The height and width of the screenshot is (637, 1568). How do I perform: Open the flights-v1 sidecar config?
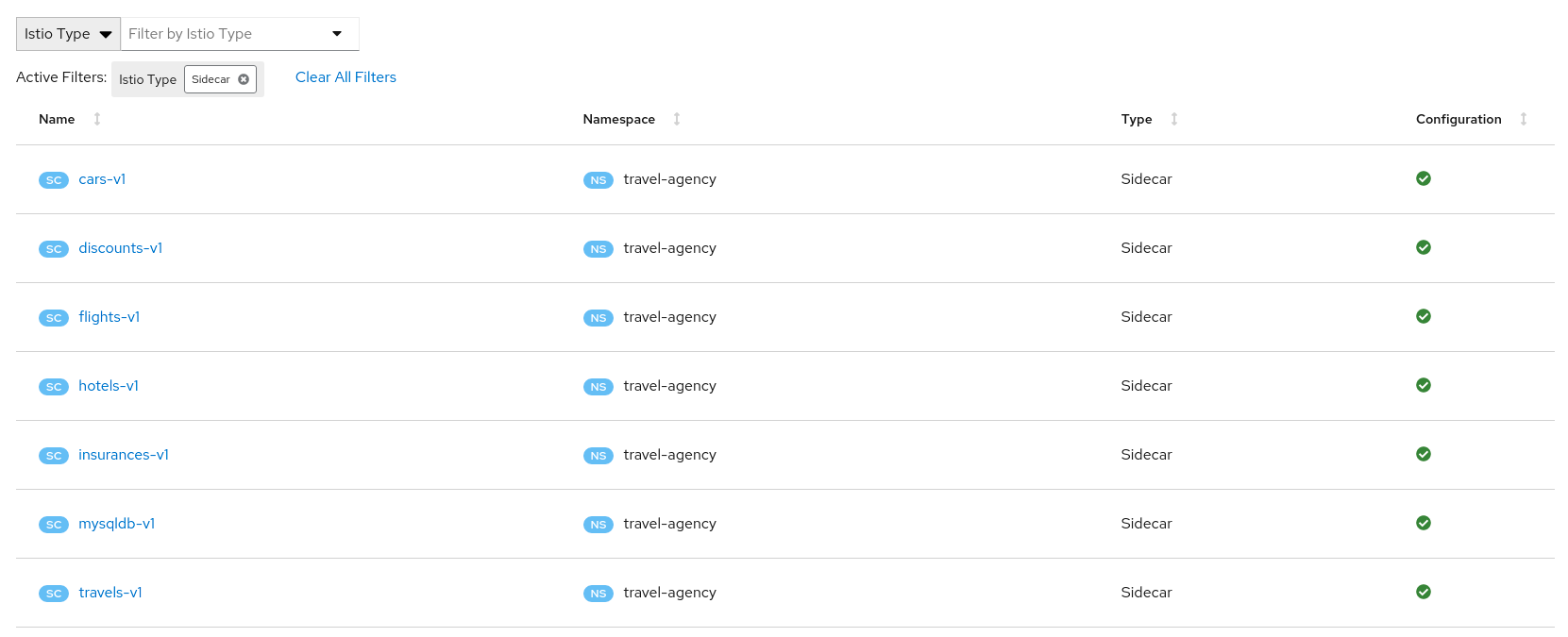click(110, 317)
